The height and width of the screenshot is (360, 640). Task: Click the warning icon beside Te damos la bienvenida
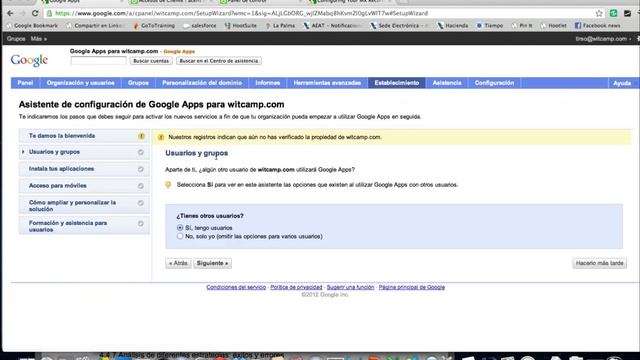click(141, 136)
